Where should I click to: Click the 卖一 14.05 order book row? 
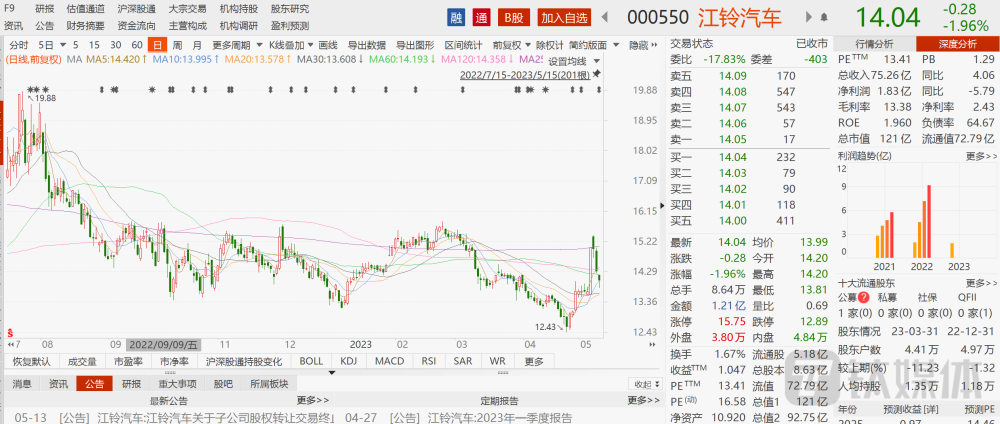[x=748, y=141]
